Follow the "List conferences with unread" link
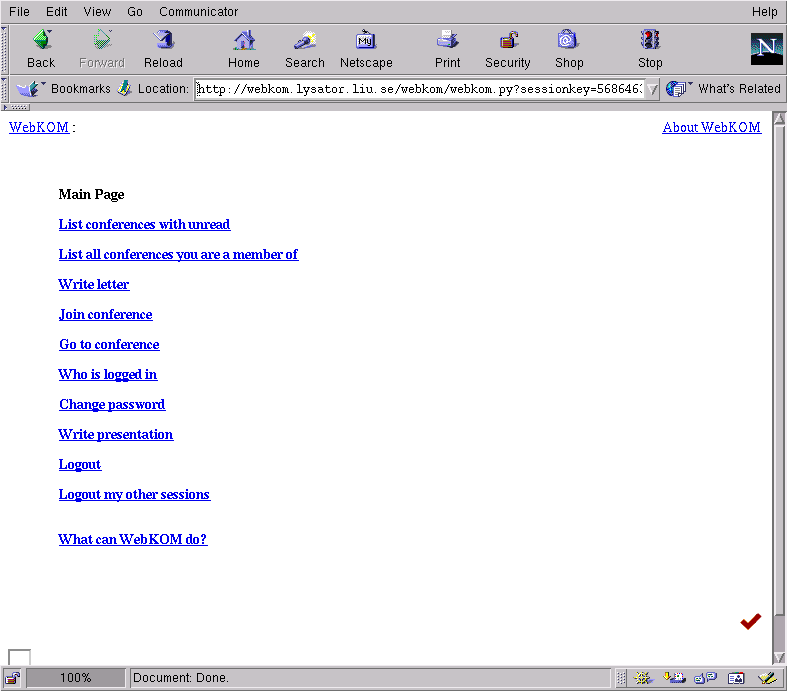787x691 pixels. tap(144, 225)
